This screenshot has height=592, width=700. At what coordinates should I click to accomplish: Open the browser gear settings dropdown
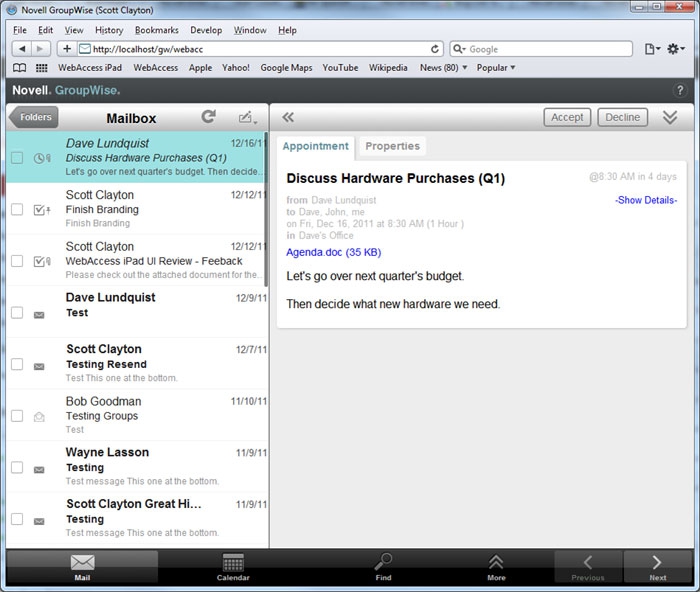click(x=675, y=49)
